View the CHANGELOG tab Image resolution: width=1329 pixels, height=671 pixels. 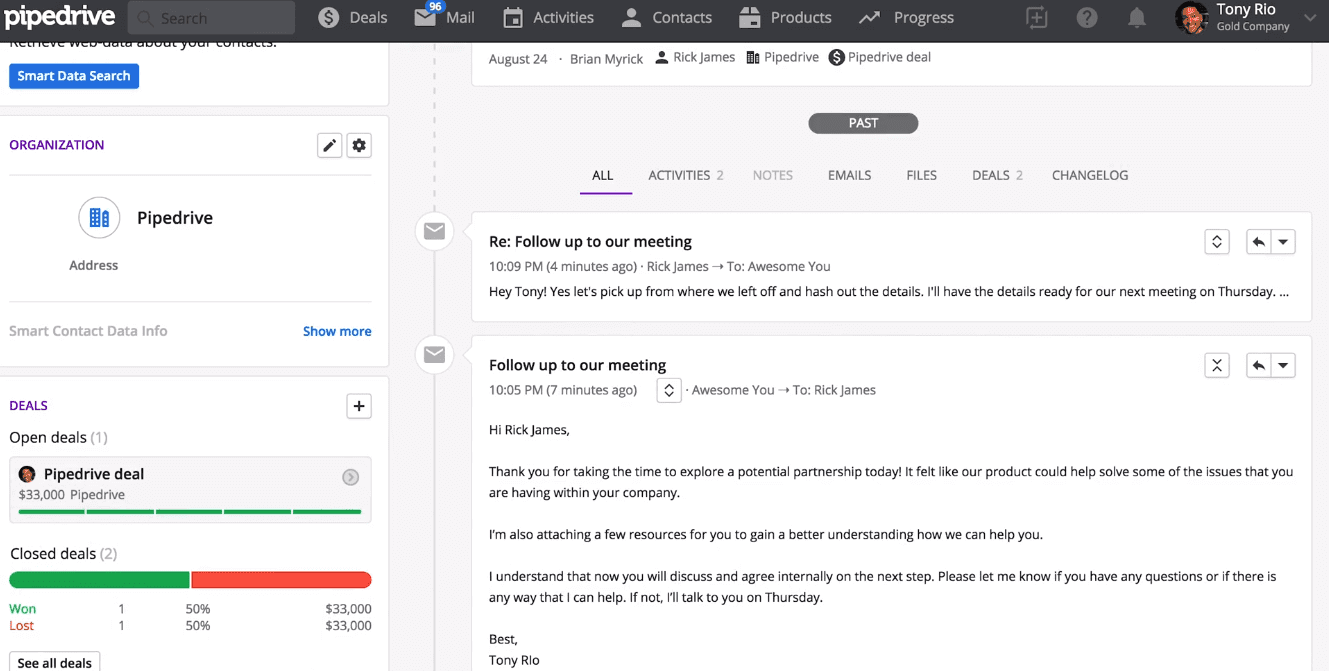point(1090,175)
